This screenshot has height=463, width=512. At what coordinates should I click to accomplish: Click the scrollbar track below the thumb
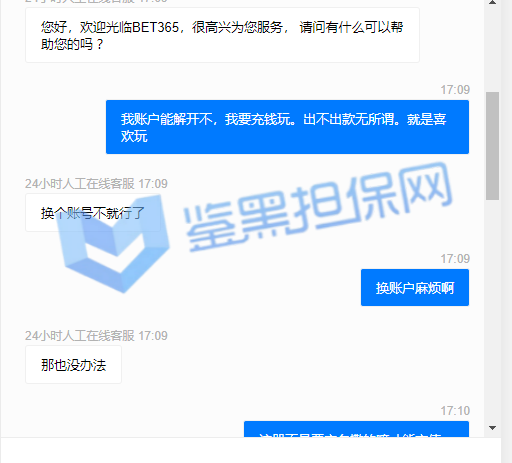(x=492, y=310)
